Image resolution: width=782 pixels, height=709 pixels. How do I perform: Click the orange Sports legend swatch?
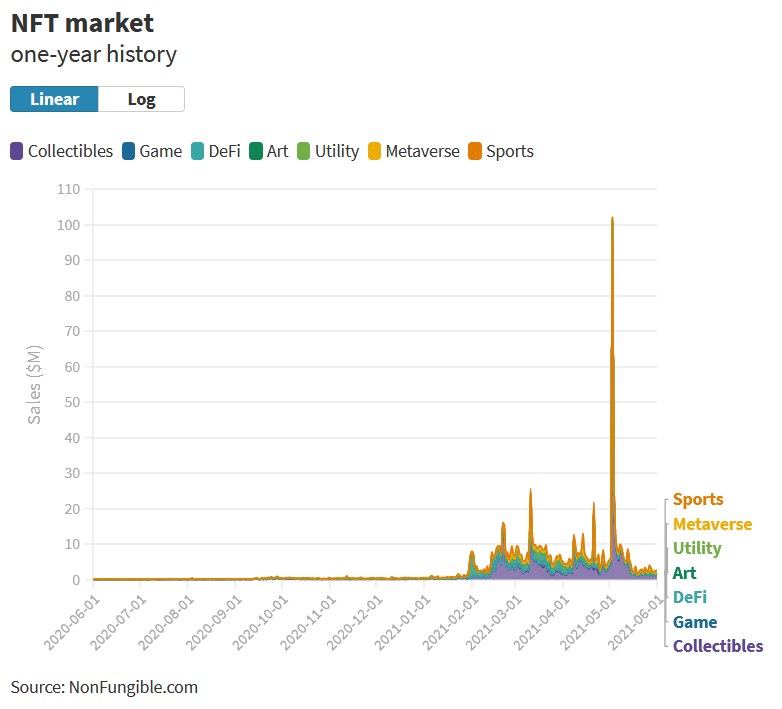point(475,152)
